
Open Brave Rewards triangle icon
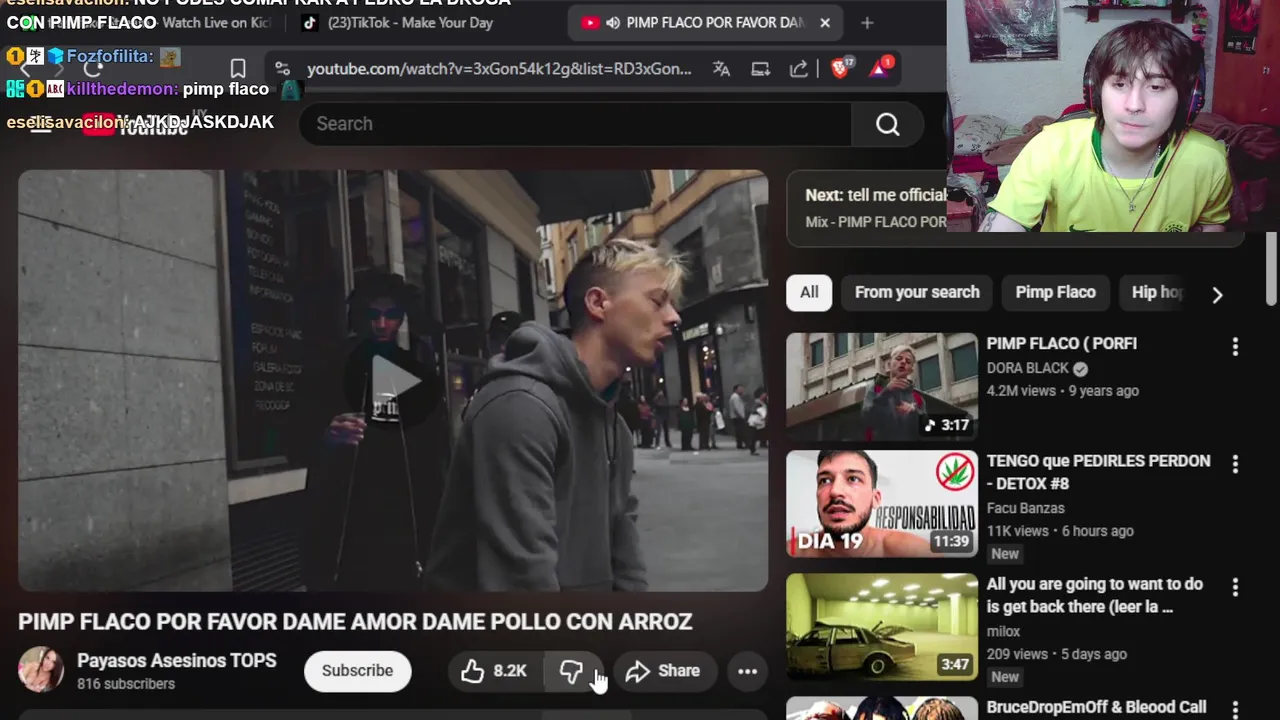coord(880,68)
